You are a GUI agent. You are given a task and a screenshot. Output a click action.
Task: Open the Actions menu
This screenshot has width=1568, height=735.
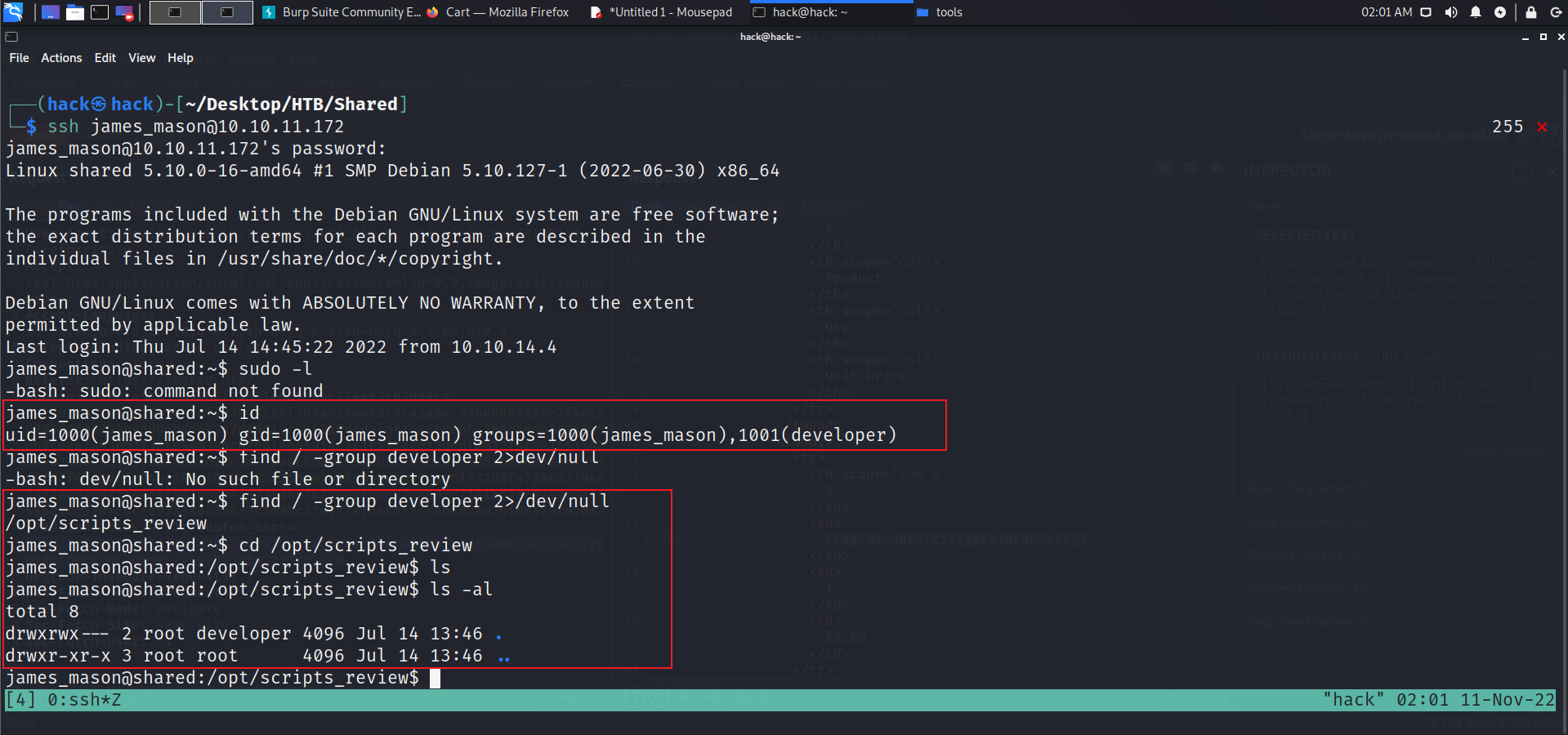[61, 58]
